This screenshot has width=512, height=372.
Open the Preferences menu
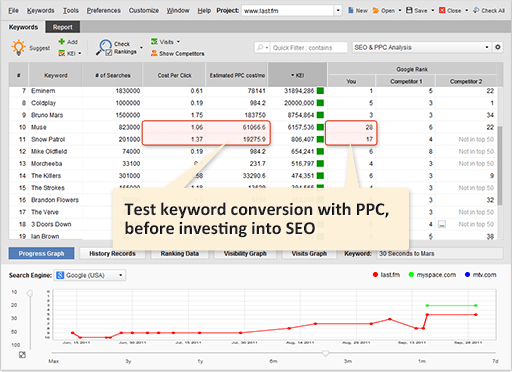104,11
